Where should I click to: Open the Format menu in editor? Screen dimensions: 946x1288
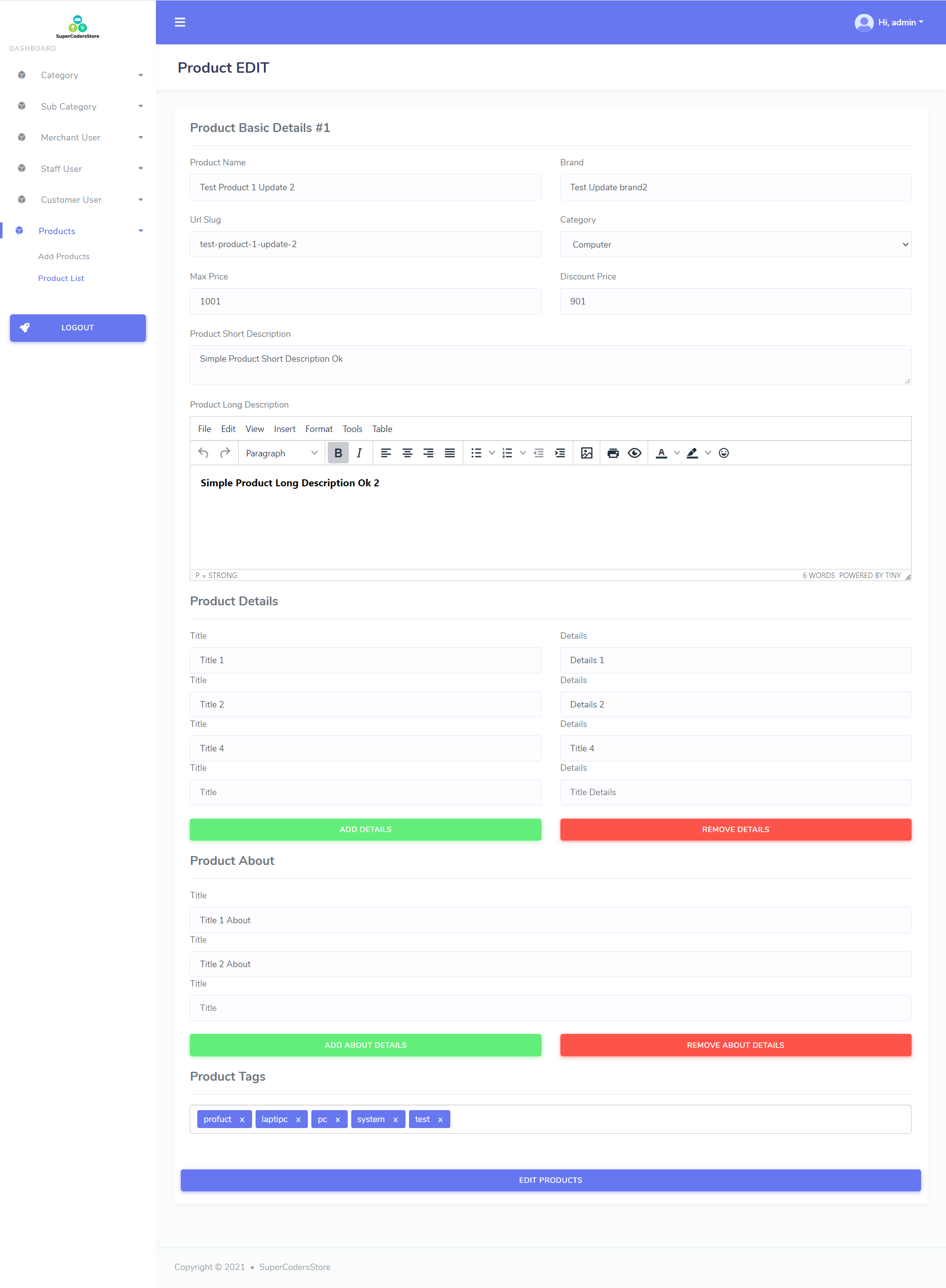318,429
